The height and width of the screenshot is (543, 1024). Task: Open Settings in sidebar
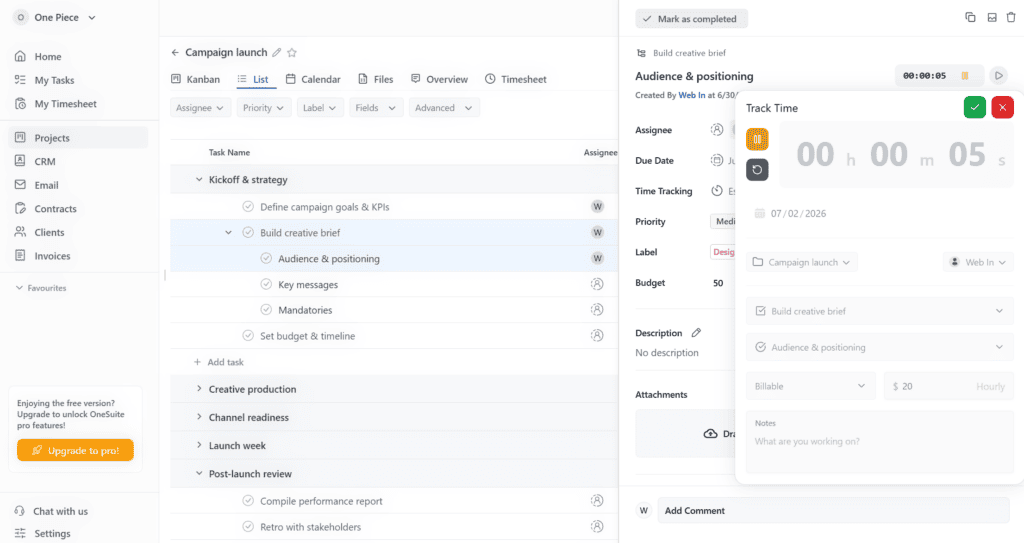pos(42,533)
